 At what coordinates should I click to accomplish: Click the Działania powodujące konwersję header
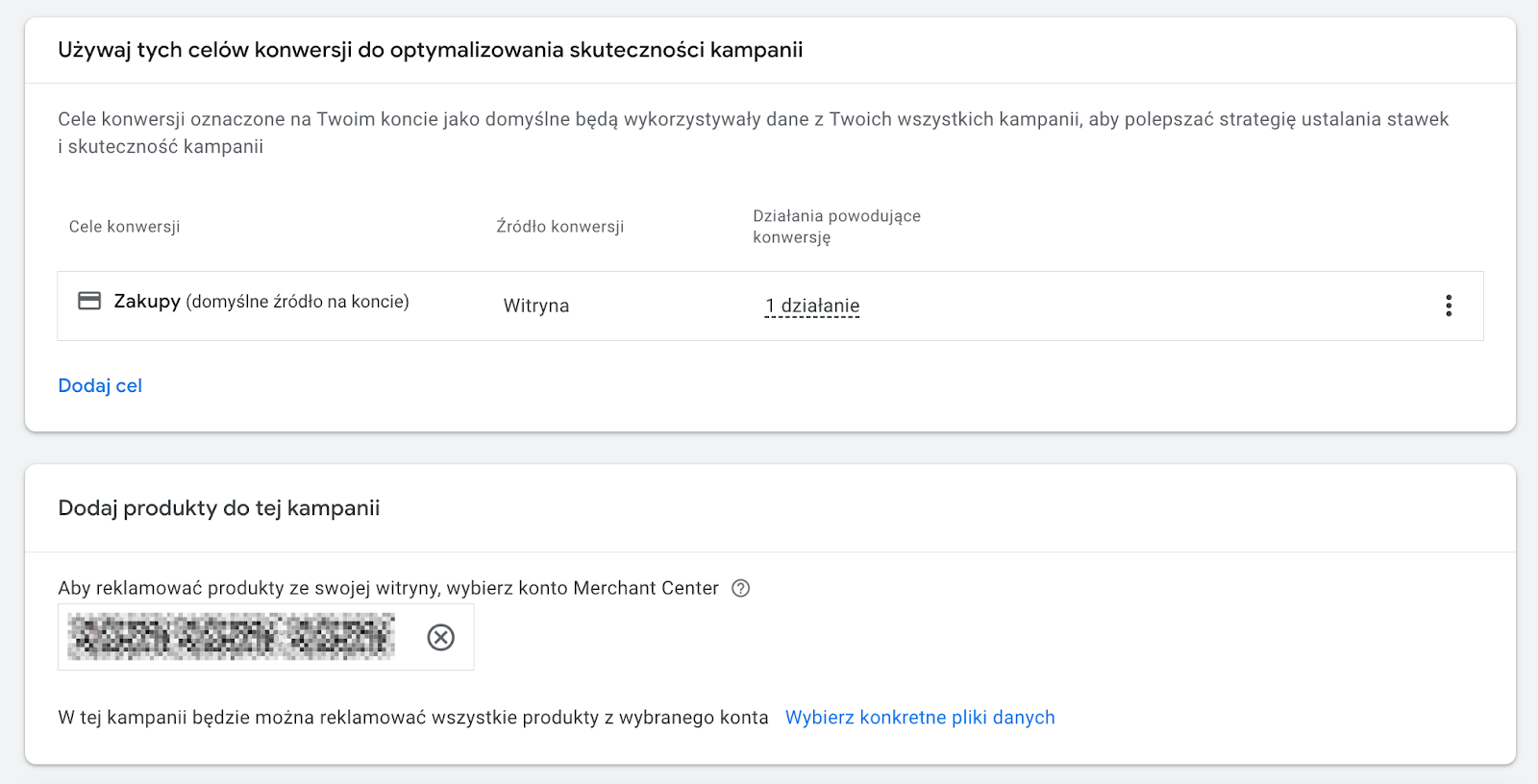coord(836,227)
